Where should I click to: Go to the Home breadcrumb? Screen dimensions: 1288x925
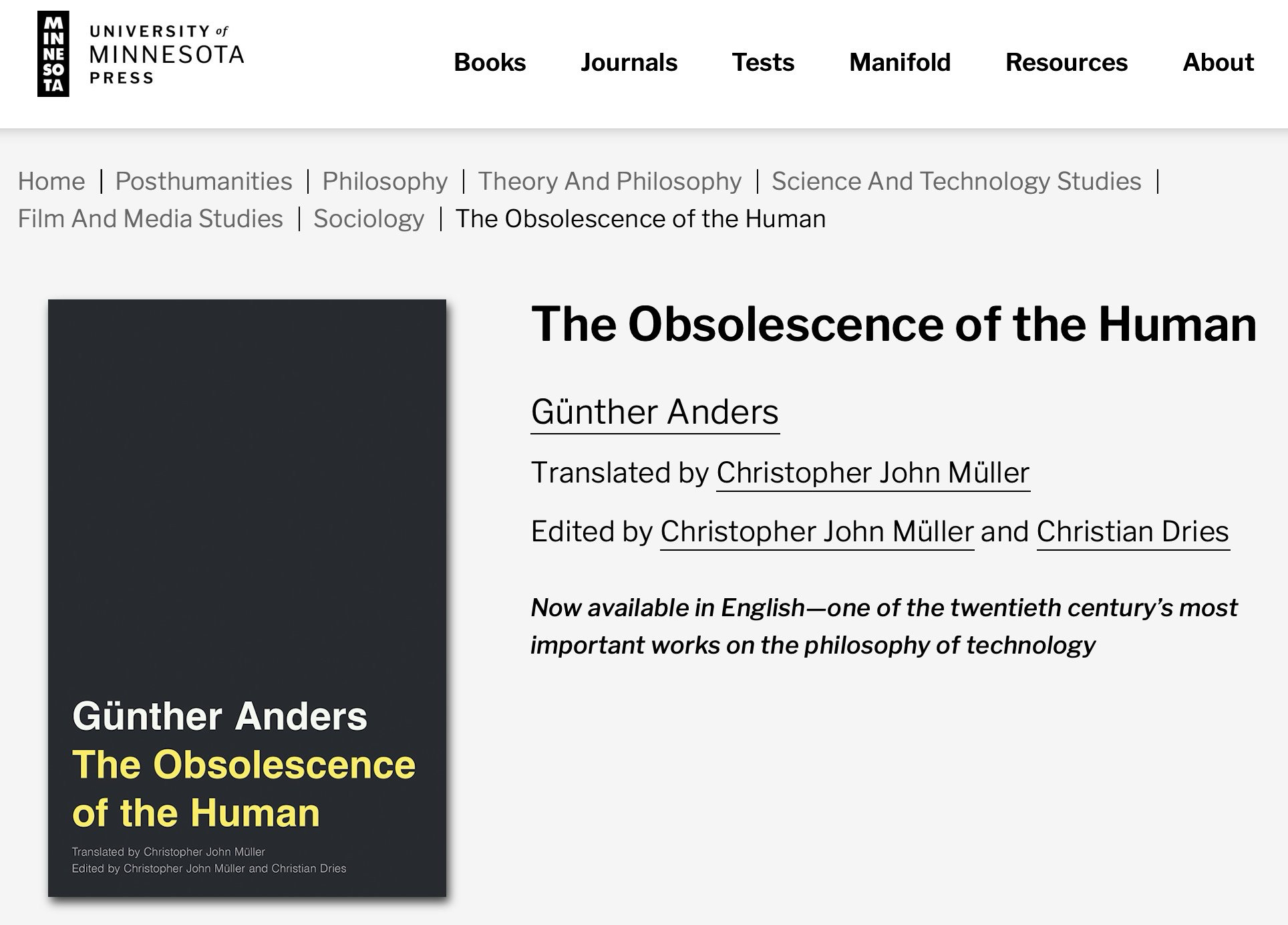tap(51, 181)
